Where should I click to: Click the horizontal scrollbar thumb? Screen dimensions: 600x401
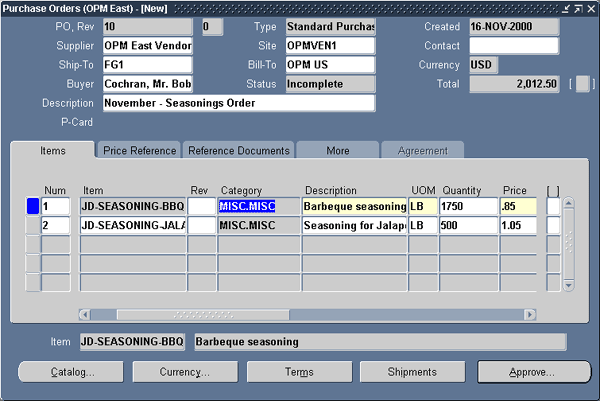click(203, 315)
